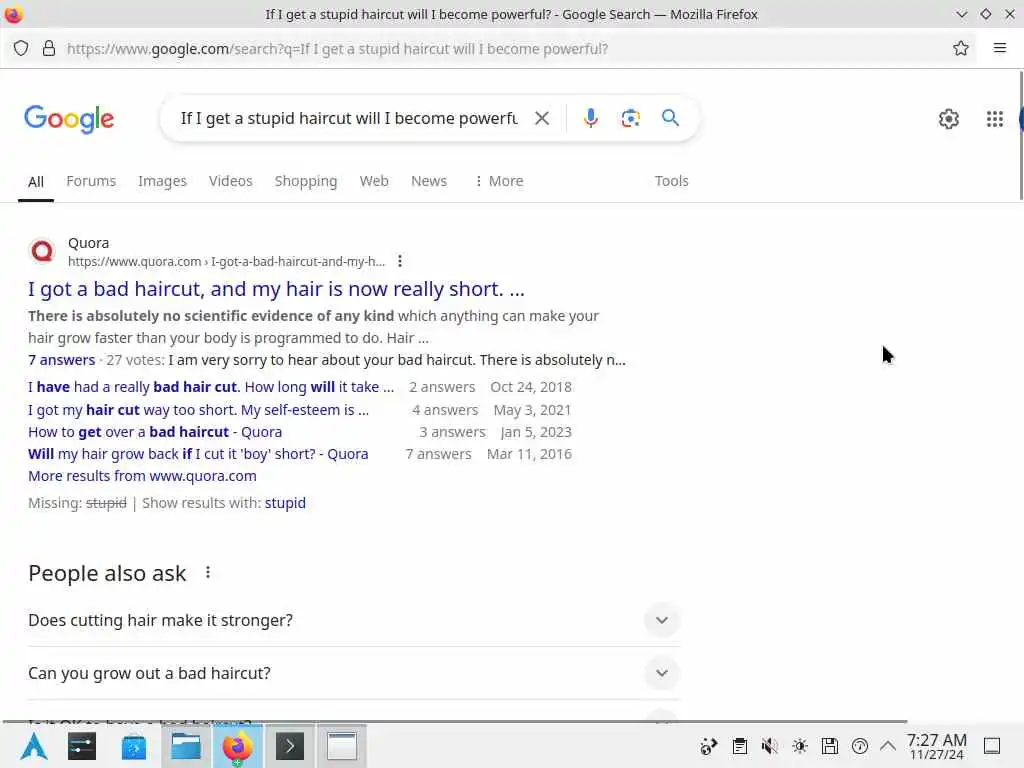The image size is (1024, 768).
Task: Open Google Lens image search
Action: [x=630, y=118]
